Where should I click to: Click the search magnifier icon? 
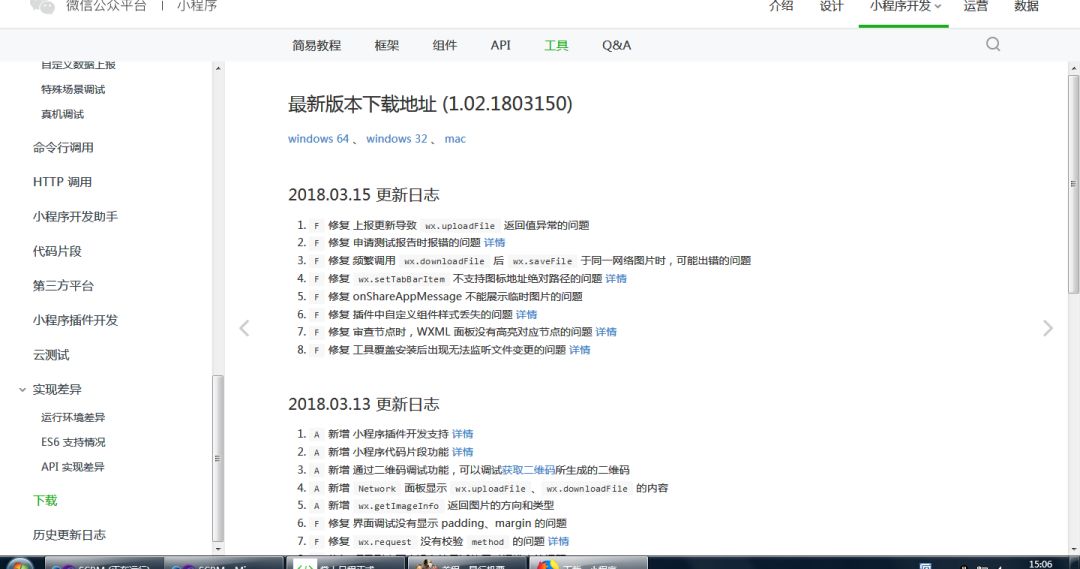993,45
